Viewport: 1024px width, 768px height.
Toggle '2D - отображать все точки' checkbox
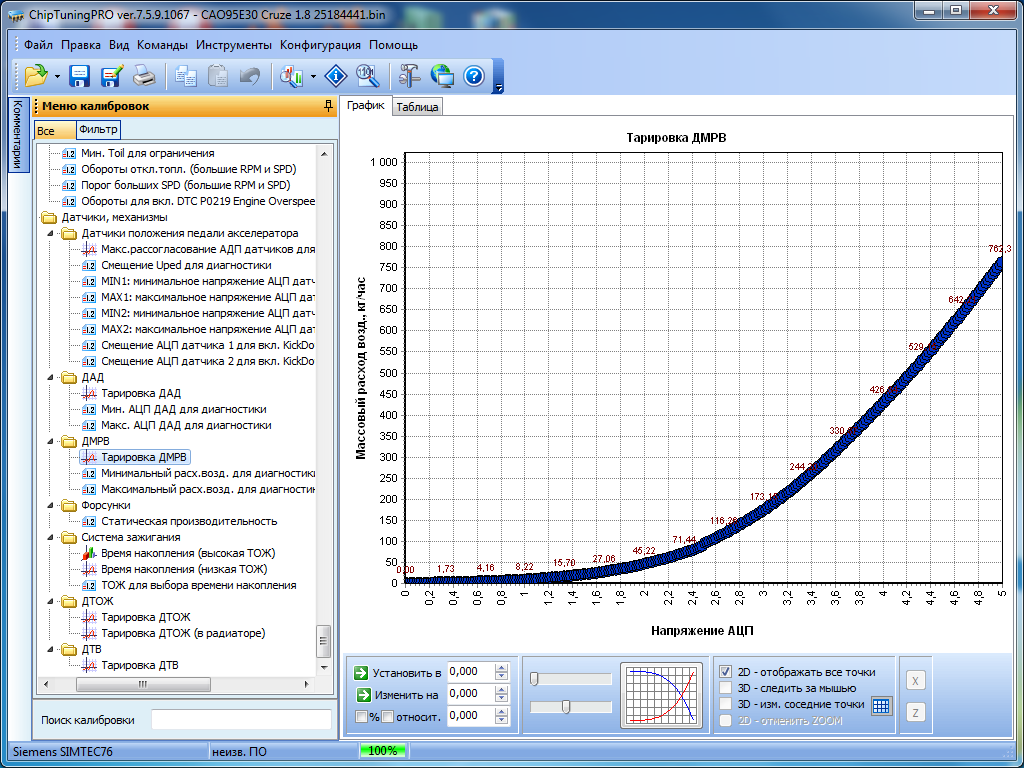coord(726,672)
